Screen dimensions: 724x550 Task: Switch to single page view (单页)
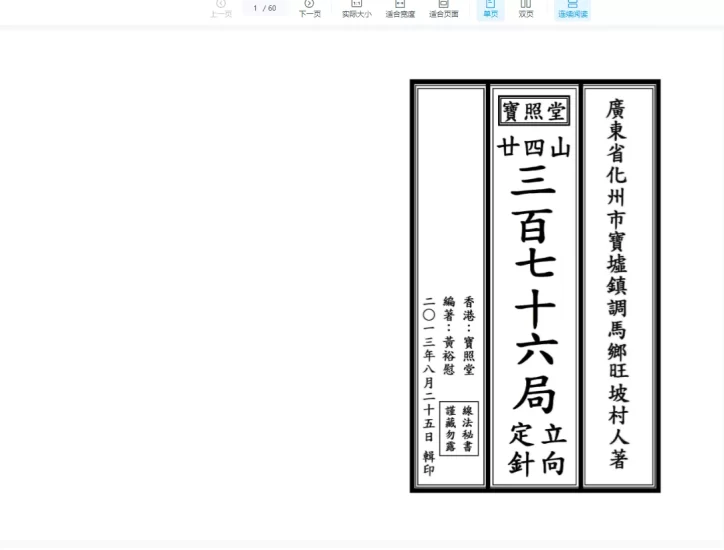(490, 8)
